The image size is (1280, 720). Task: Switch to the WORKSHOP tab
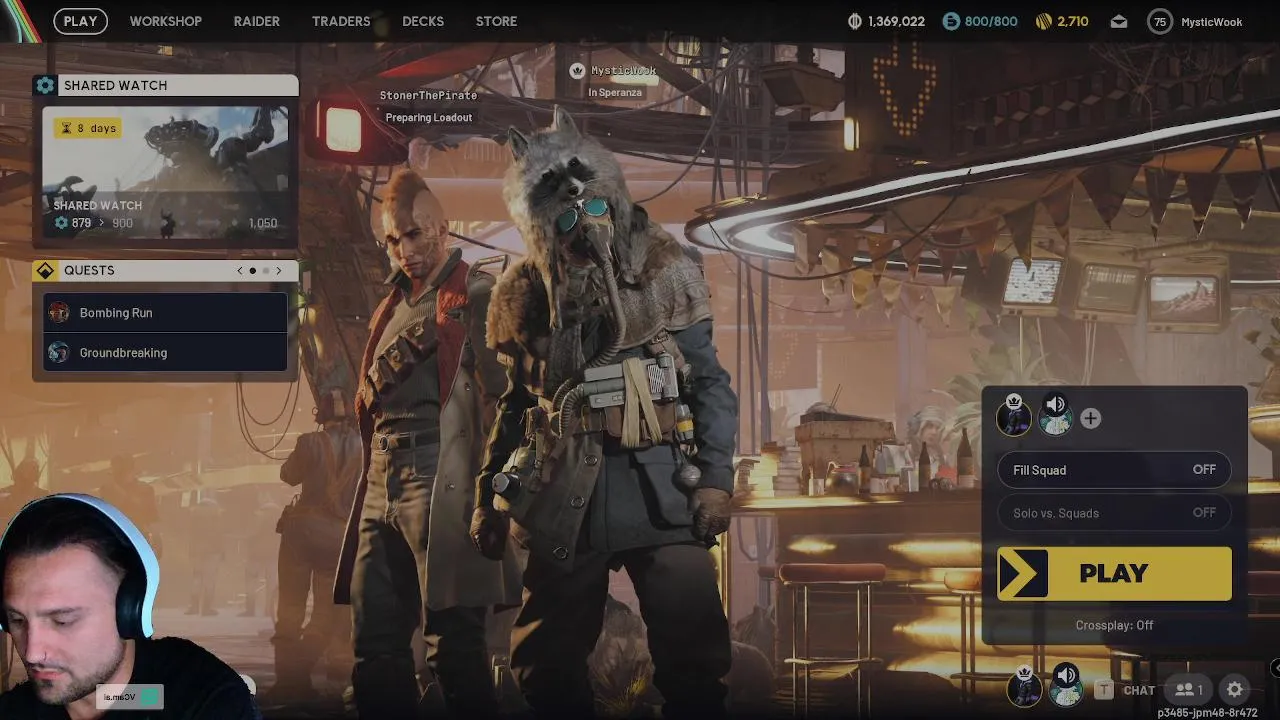pyautogui.click(x=165, y=21)
